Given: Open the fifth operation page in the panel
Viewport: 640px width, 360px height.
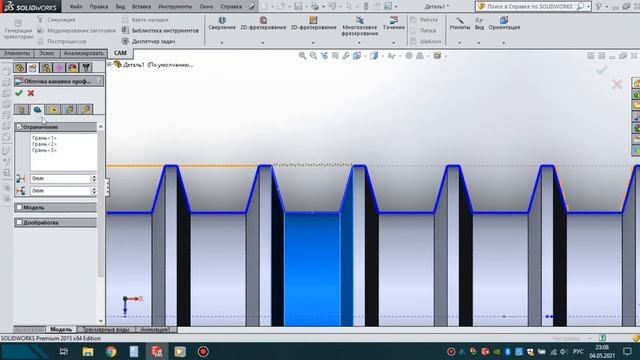Looking at the screenshot, I should pos(86,109).
